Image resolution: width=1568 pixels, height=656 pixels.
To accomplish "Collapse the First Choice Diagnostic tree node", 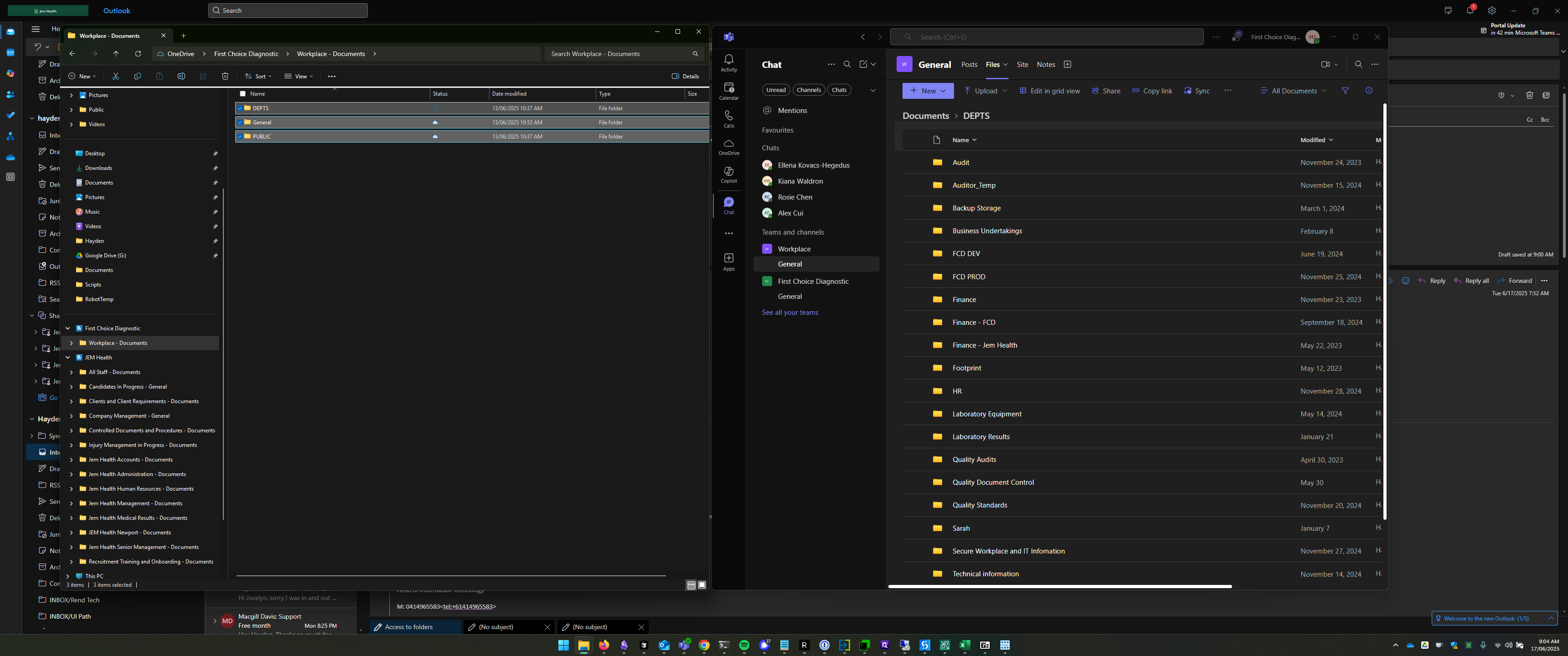I will point(67,328).
